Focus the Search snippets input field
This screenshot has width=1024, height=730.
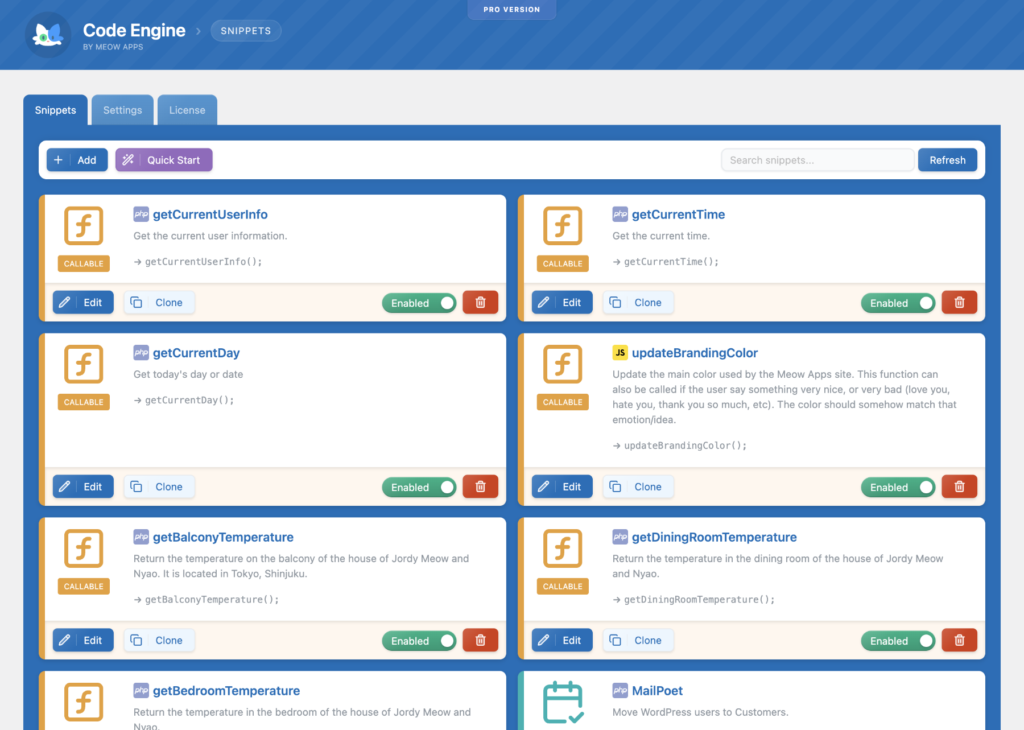click(x=817, y=160)
